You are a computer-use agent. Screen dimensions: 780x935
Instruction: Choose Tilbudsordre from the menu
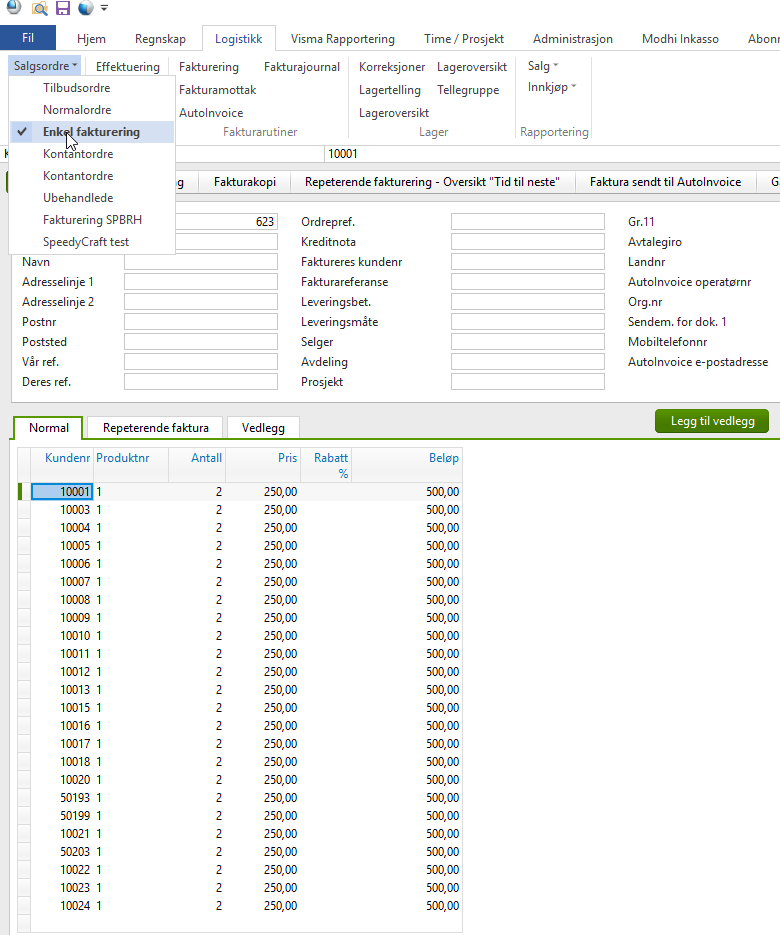pos(76,88)
